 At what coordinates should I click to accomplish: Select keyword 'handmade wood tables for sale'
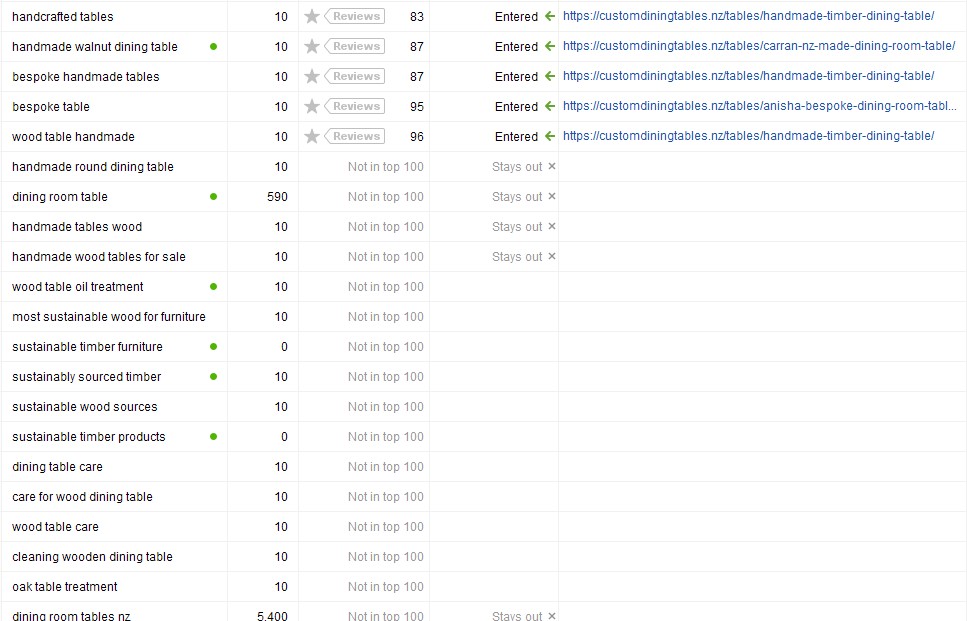[99, 257]
